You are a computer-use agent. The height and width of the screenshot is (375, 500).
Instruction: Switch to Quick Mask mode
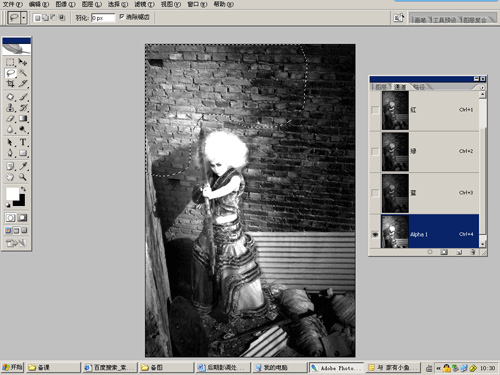coord(23,218)
